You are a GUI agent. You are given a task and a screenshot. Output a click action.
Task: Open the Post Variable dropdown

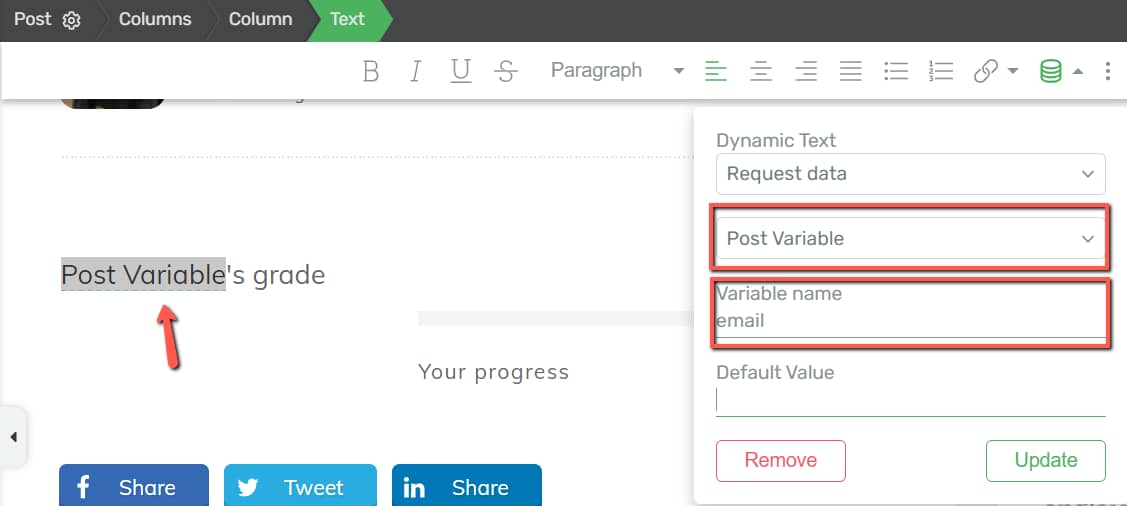[910, 239]
